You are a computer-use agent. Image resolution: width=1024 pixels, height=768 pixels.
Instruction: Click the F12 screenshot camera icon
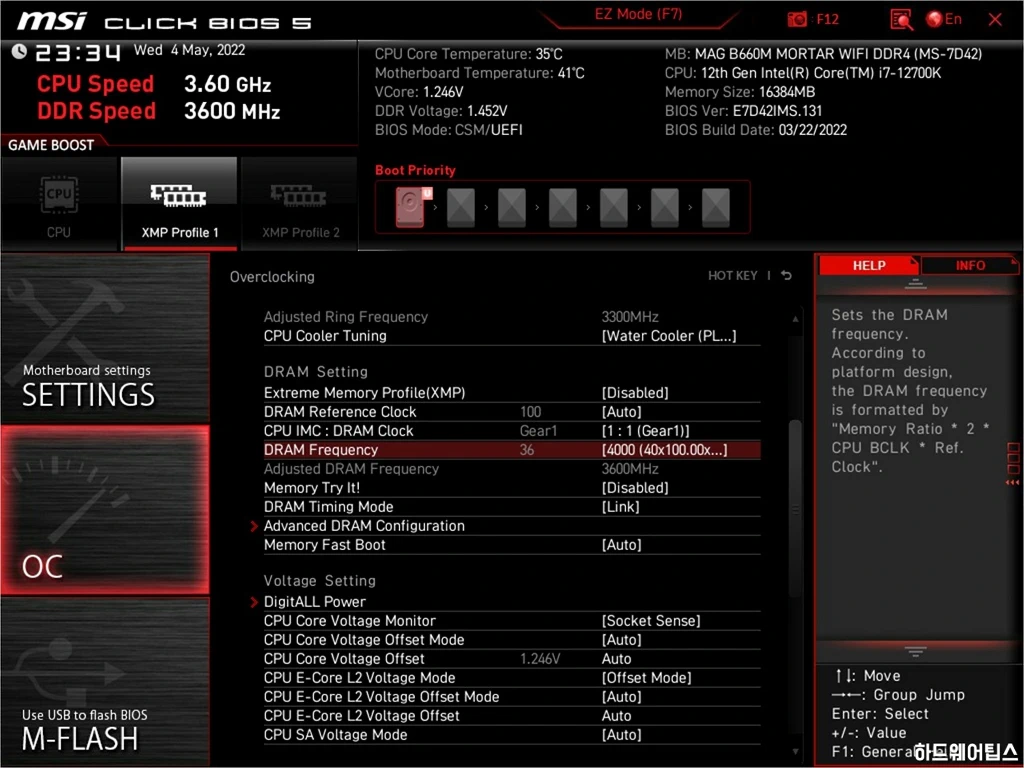[x=797, y=19]
